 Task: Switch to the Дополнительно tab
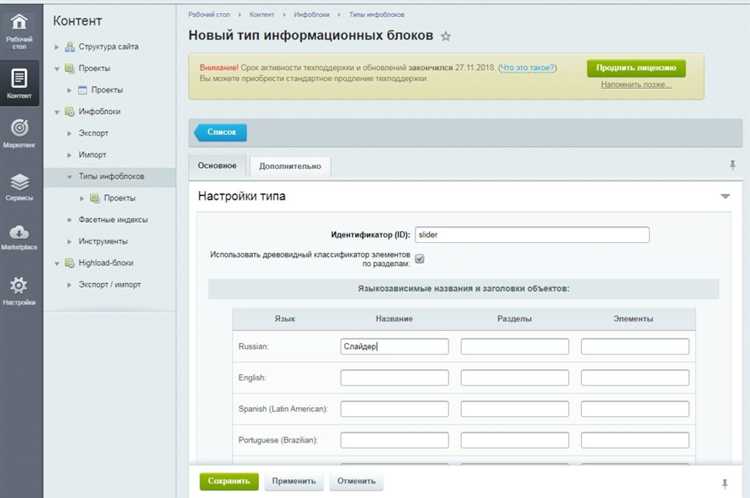point(289,166)
